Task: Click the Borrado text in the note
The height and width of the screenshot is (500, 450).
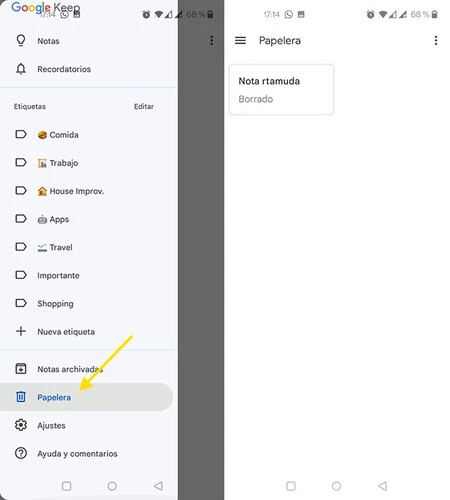Action: [256, 99]
